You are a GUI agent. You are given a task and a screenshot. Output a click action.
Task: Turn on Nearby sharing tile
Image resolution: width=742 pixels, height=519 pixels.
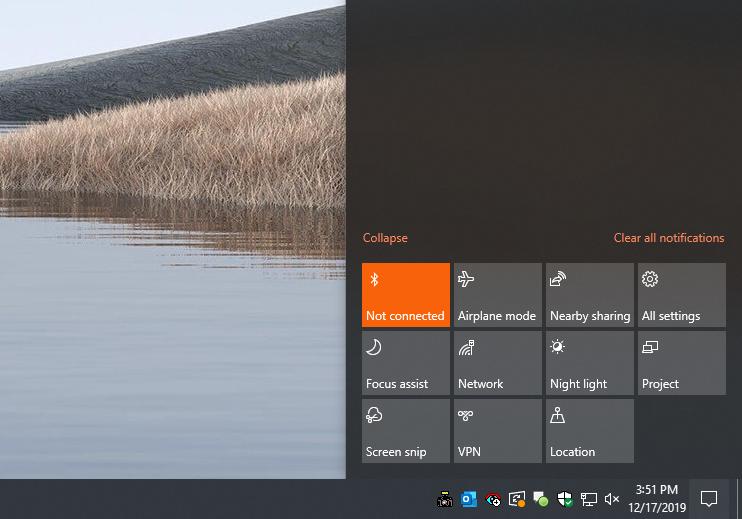(590, 295)
